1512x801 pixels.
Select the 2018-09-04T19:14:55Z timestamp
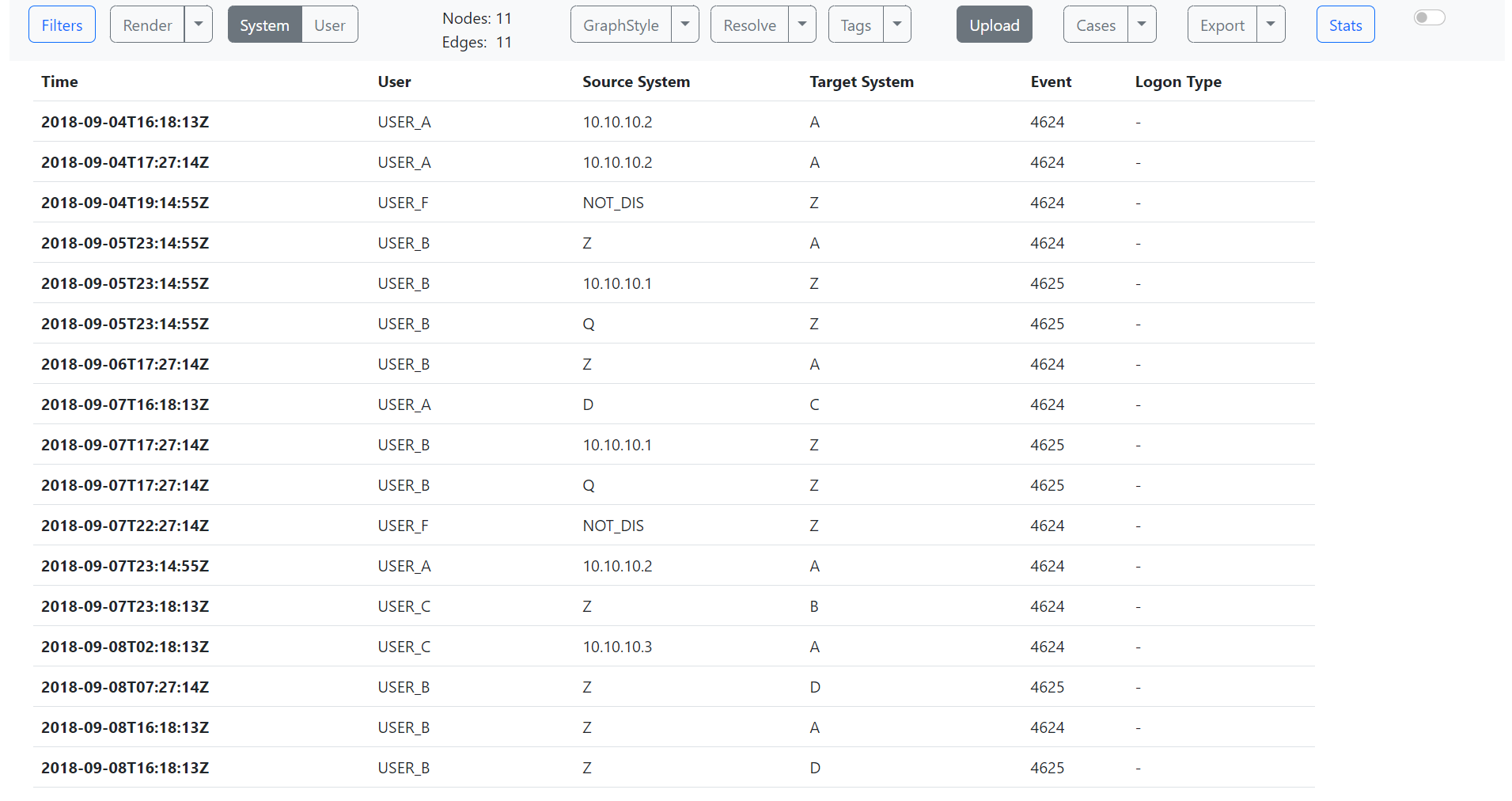pyautogui.click(x=125, y=203)
